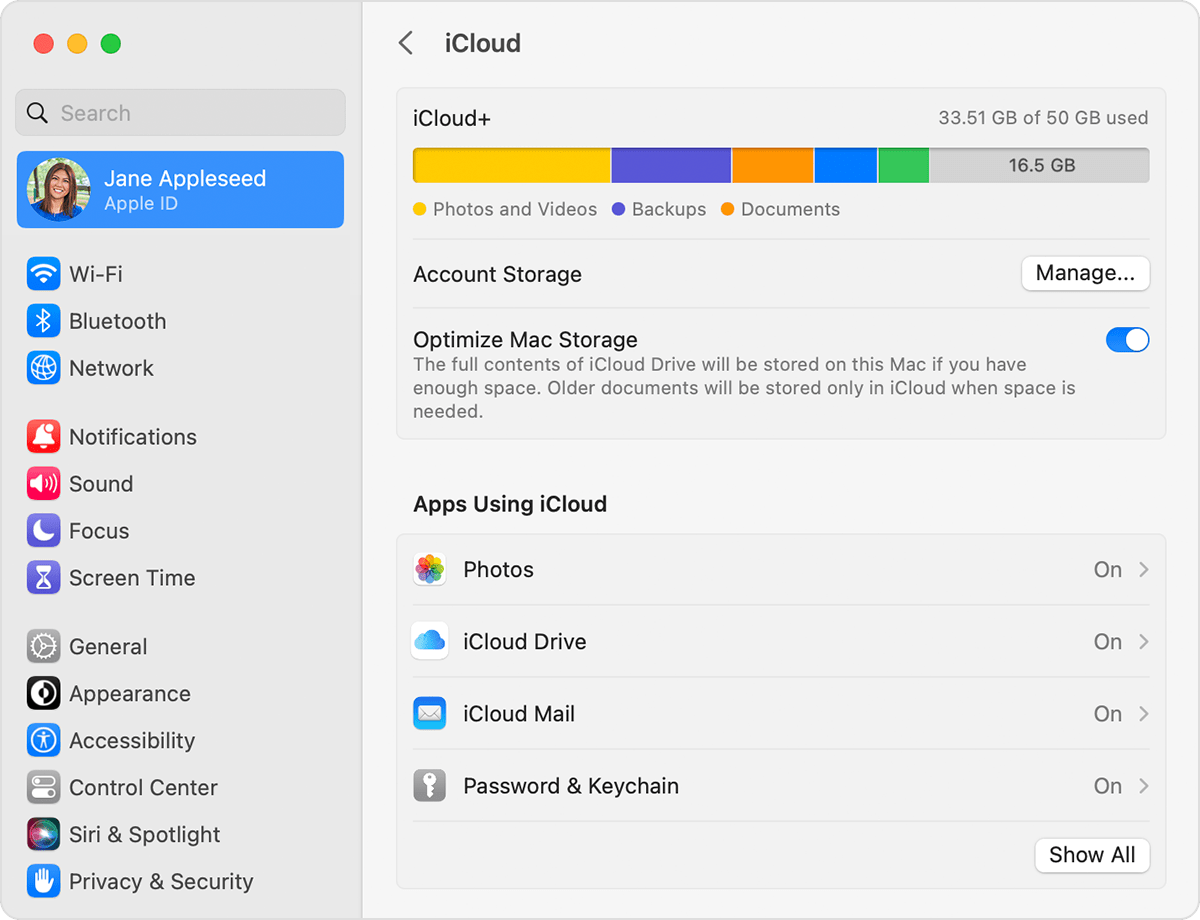1200x920 pixels.
Task: Click the back chevron next to iCloud
Action: tap(406, 43)
